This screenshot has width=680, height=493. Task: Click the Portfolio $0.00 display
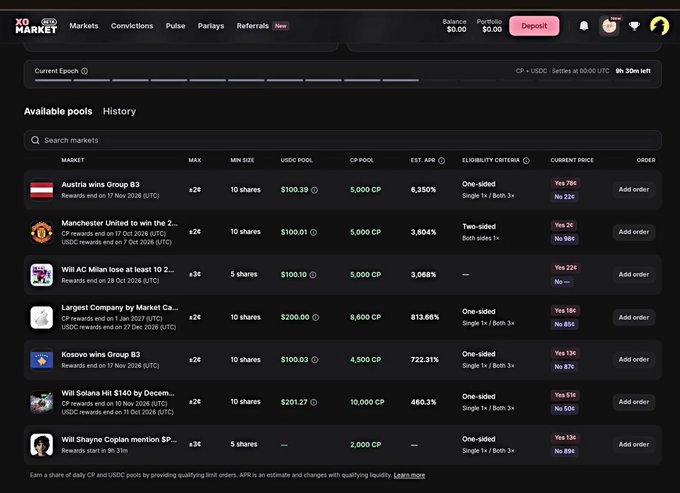[x=489, y=26]
